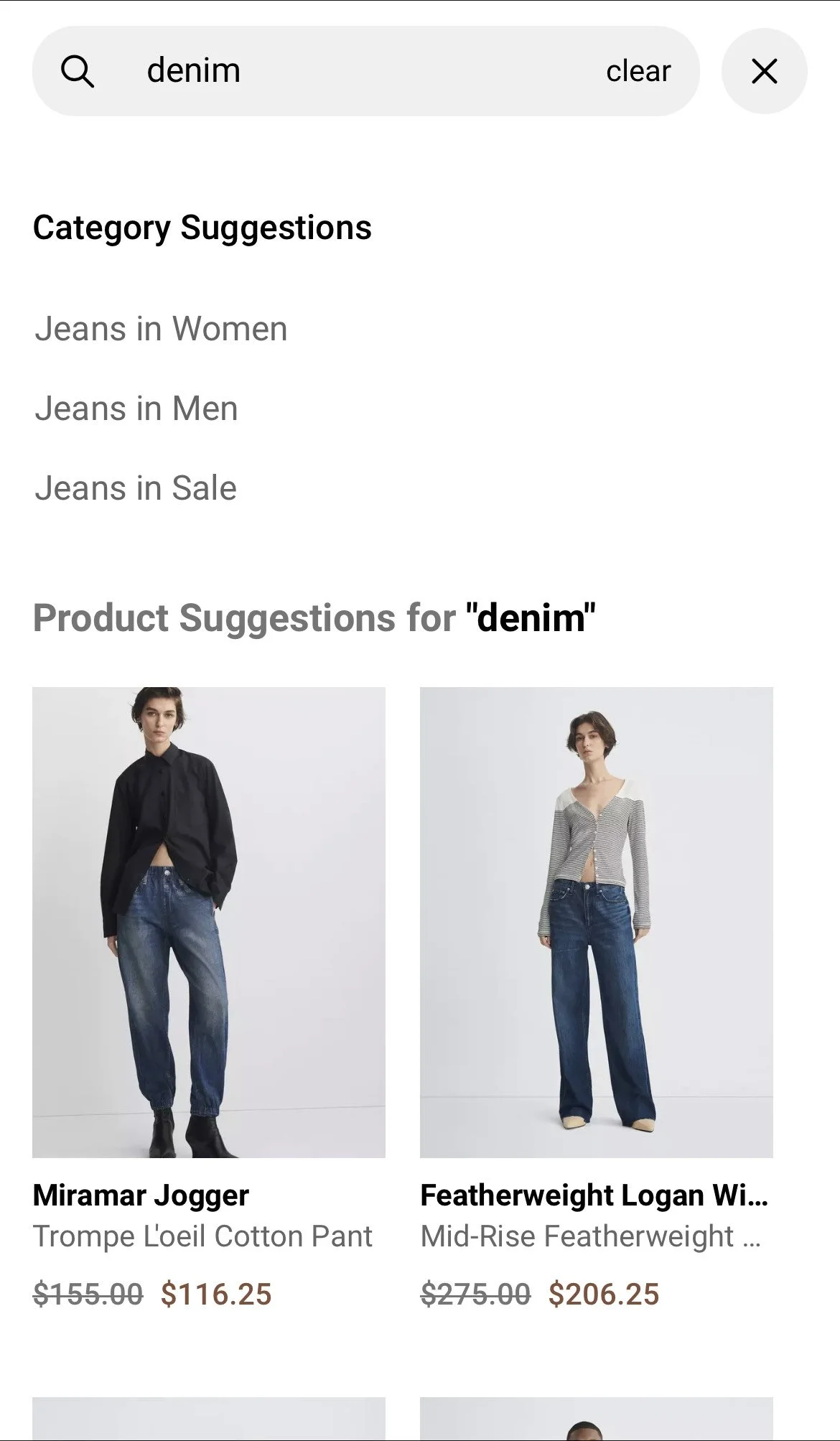Tap Mid-Rise Featherweight description text

tap(591, 1236)
